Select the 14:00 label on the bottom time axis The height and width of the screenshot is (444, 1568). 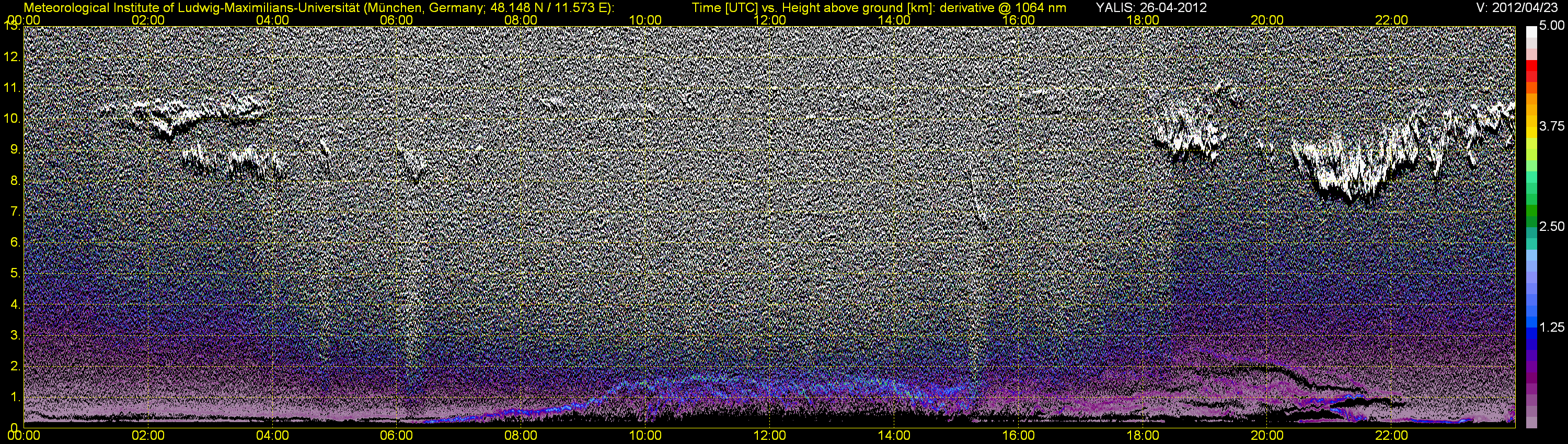tap(894, 436)
